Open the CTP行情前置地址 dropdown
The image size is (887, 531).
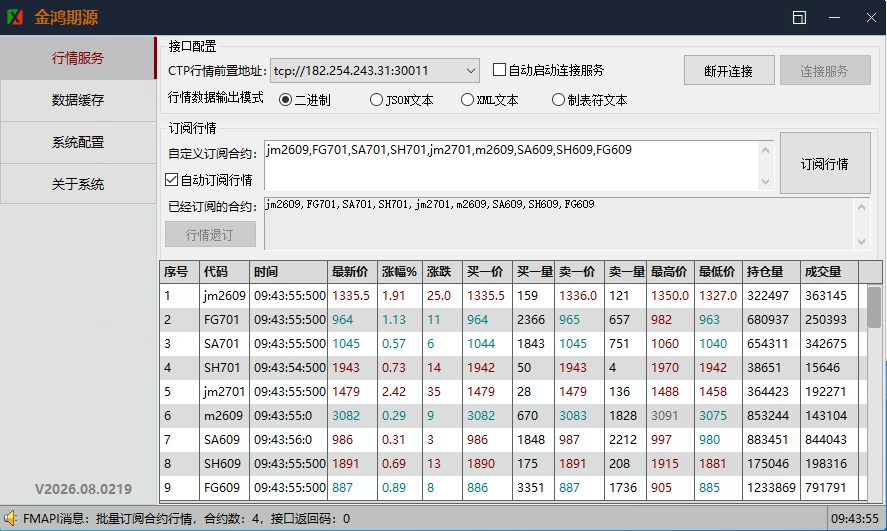470,71
